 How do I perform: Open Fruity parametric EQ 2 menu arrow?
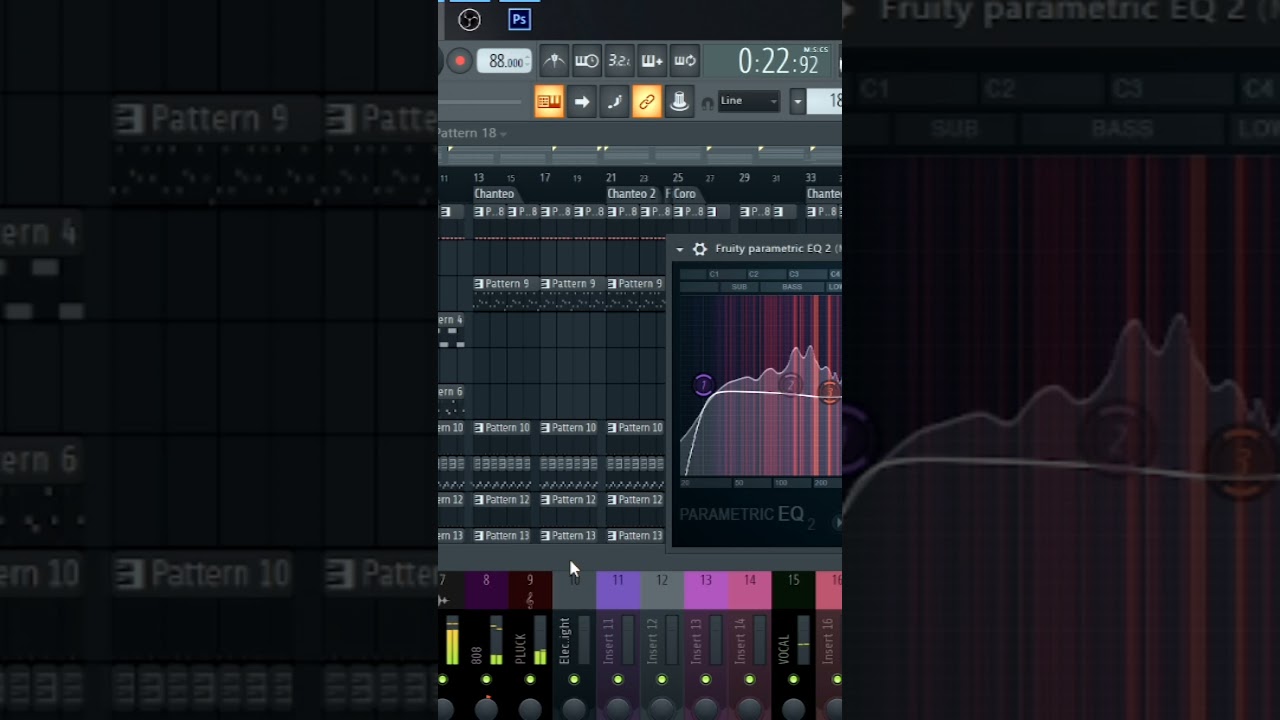(x=680, y=249)
